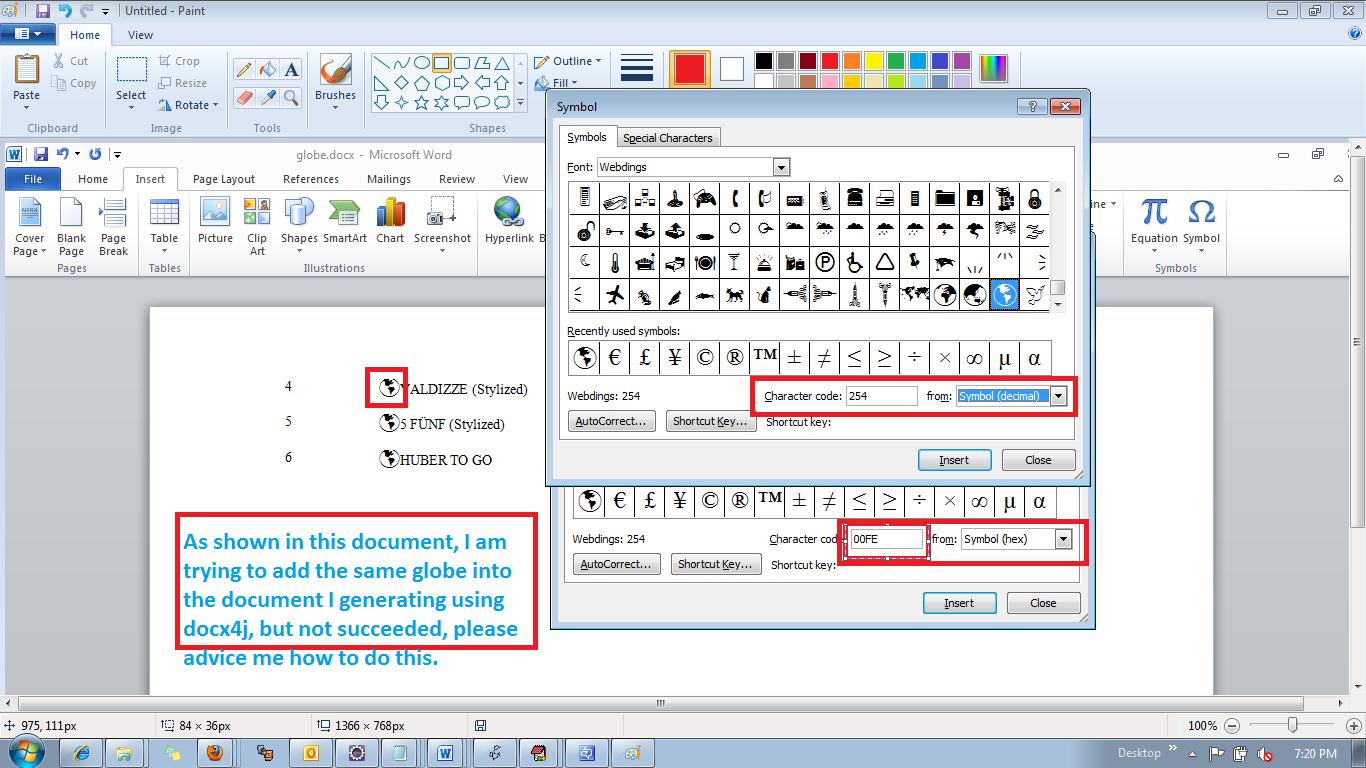Open Customize Quick Access Toolbar arrow in Paint

pyautogui.click(x=105, y=11)
